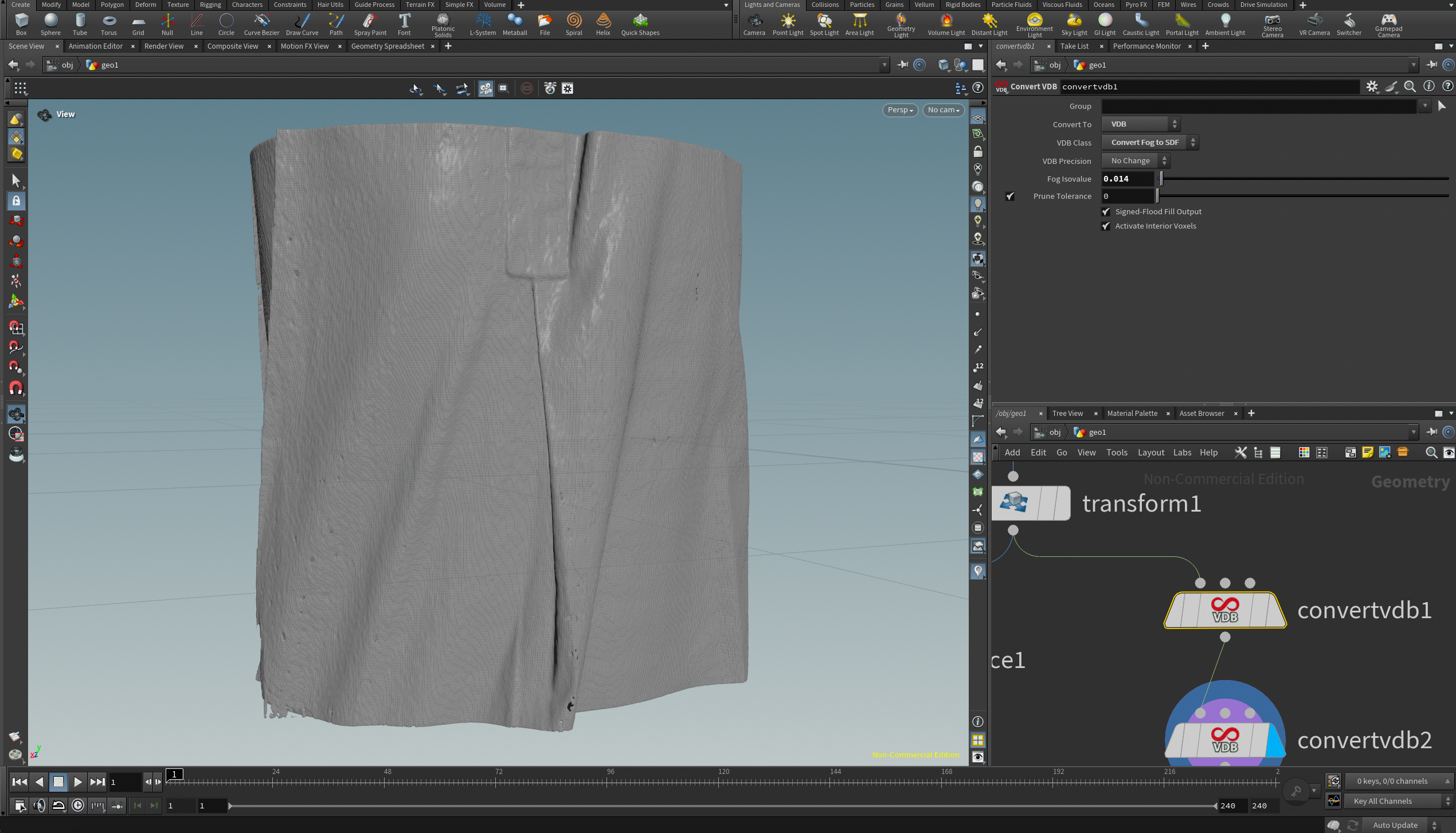
Task: Uncheck Activate Interior Voxels
Action: point(1106,226)
